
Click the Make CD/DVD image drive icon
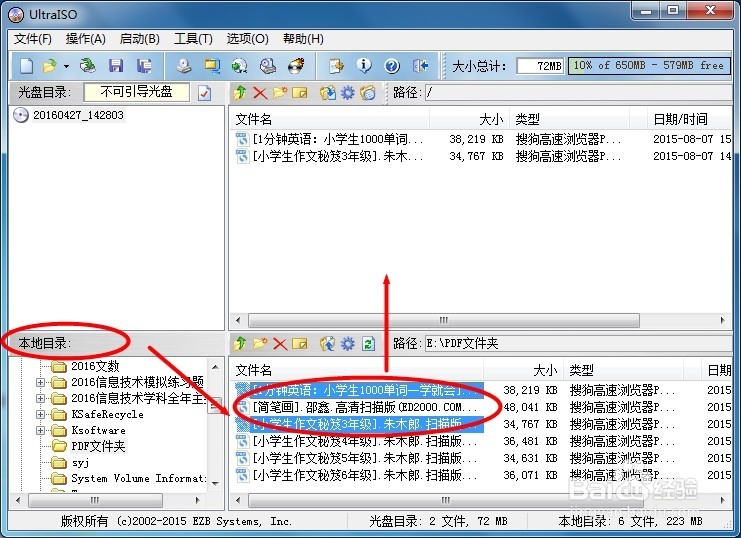[x=183, y=66]
